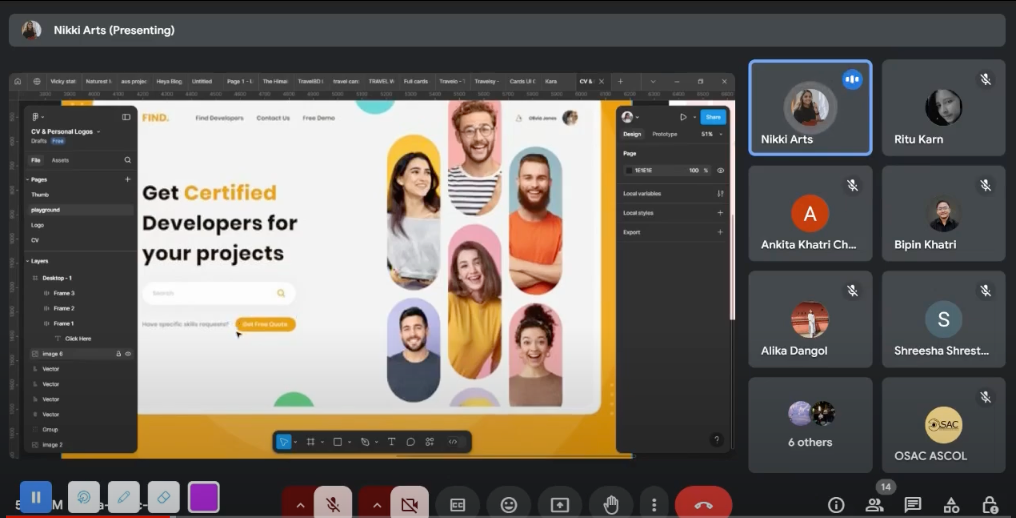Select the Rectangle shape tool

338,441
